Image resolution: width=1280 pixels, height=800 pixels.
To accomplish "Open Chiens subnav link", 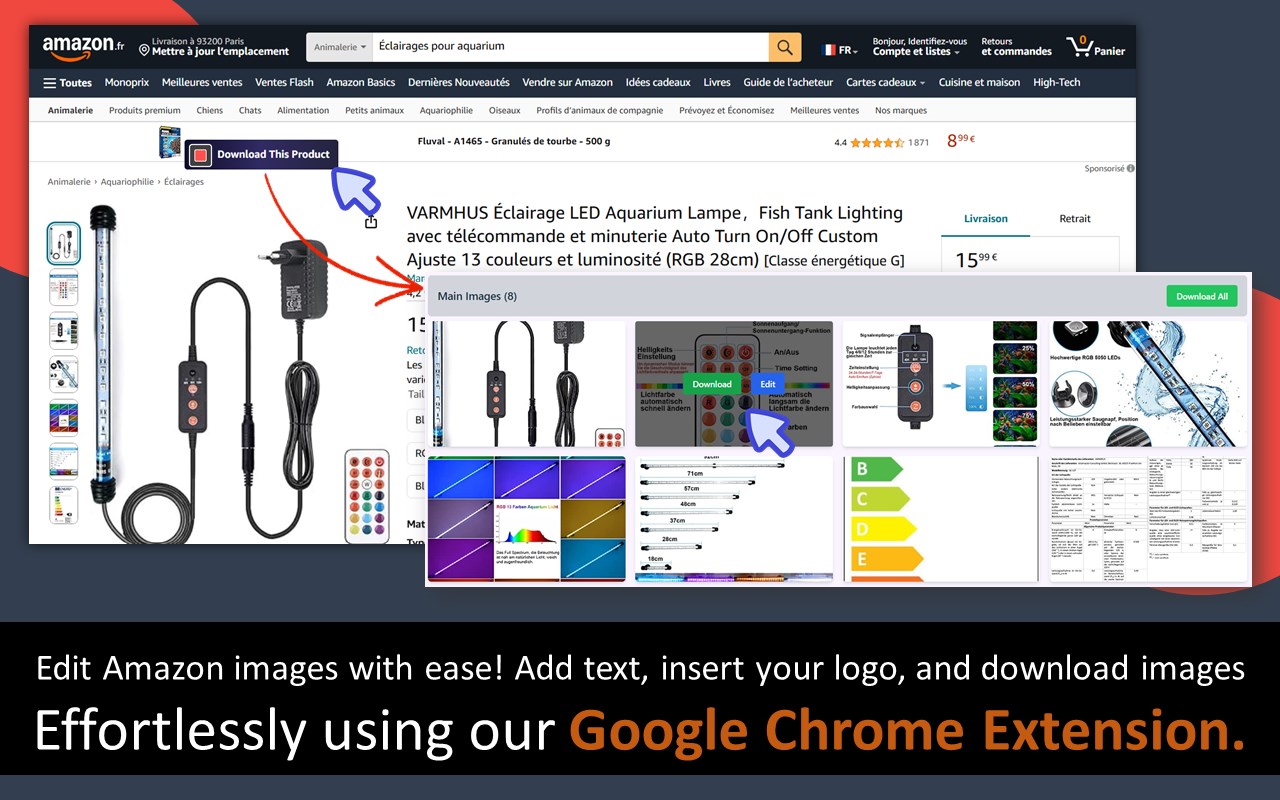I will [x=210, y=111].
